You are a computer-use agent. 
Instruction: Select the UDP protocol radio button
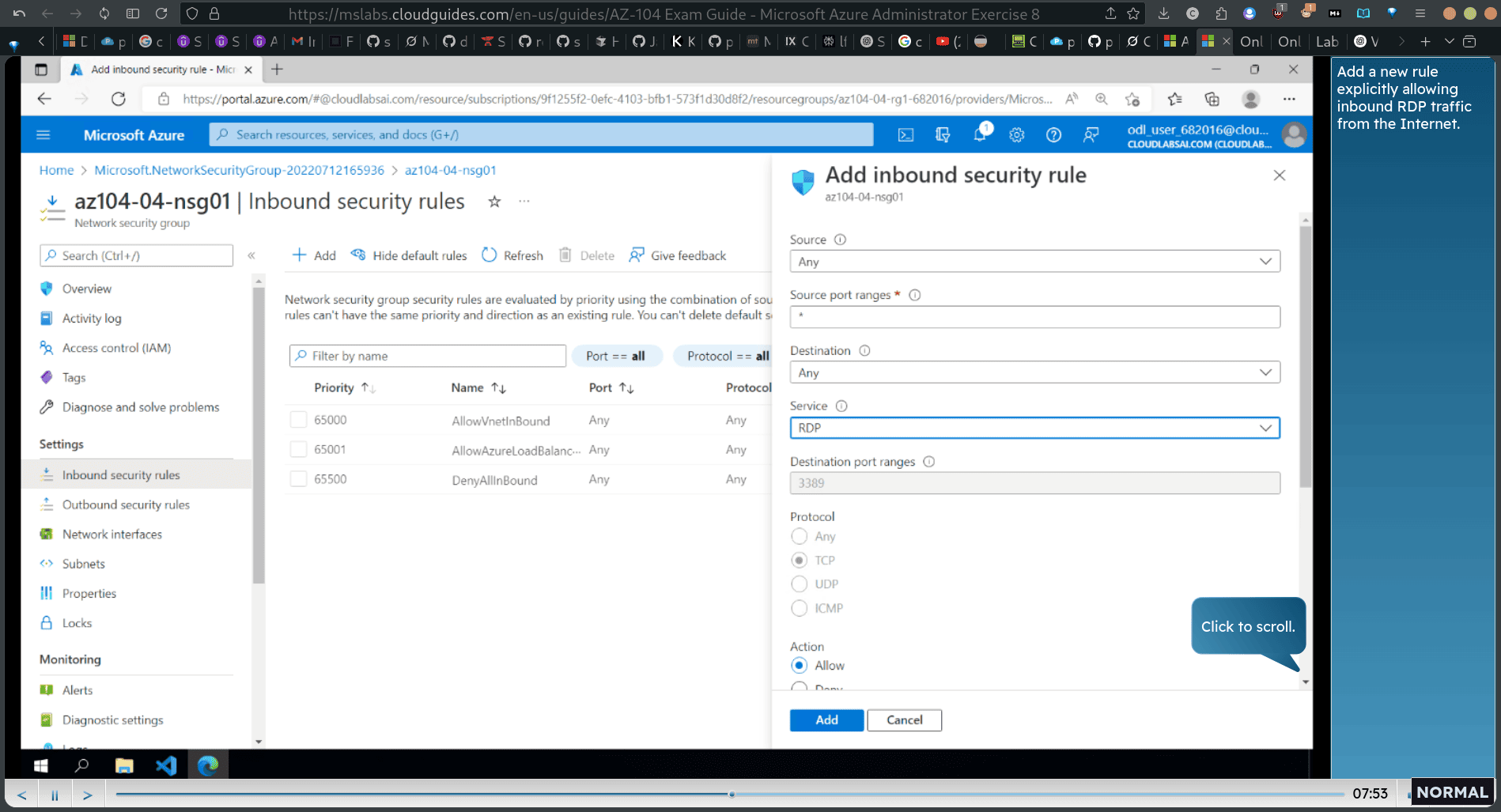800,584
